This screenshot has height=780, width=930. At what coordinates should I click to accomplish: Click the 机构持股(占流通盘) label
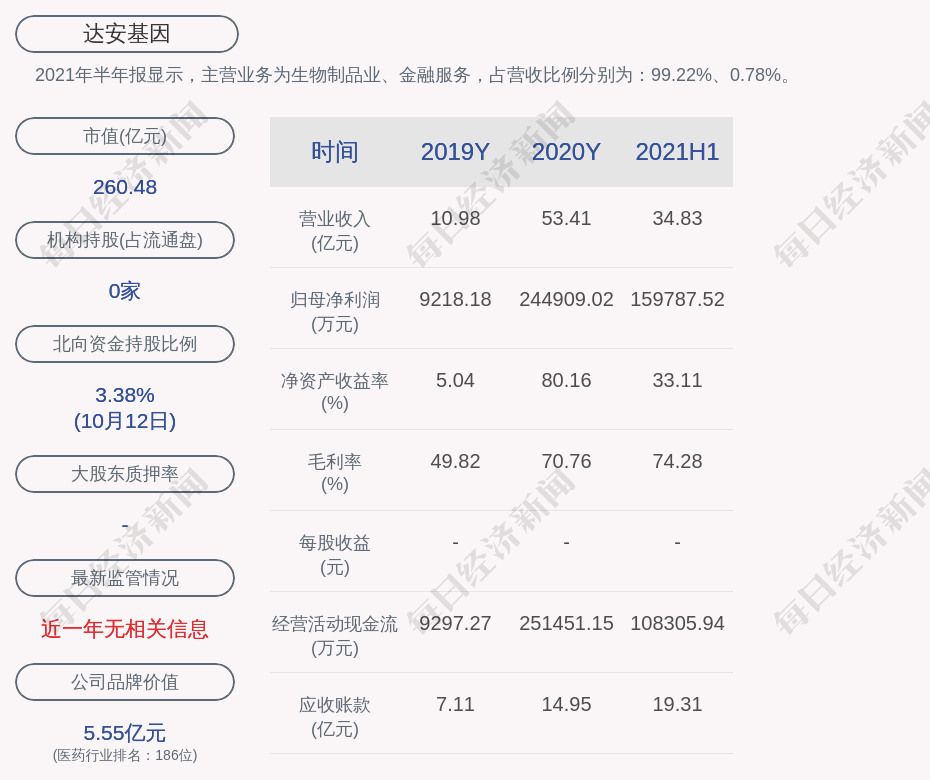coord(125,240)
